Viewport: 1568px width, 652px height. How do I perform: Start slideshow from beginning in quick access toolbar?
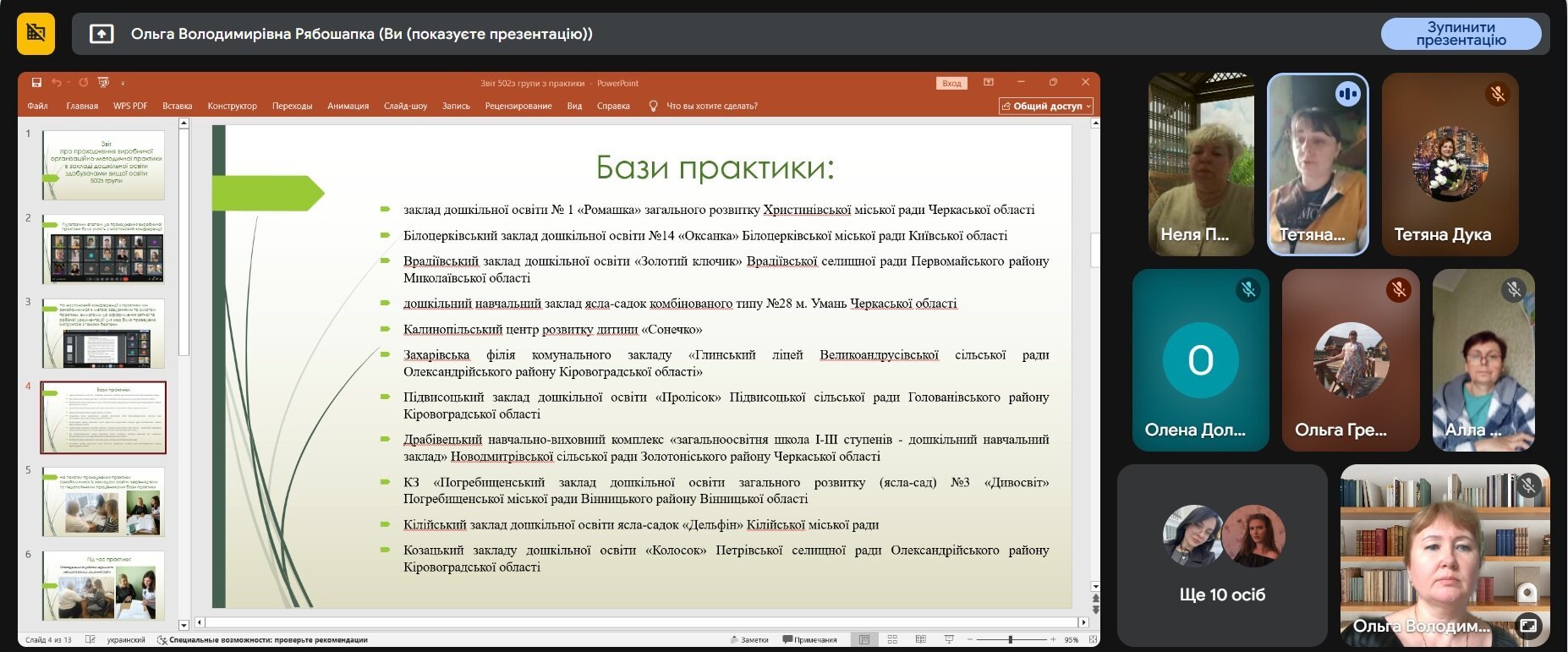[x=103, y=83]
